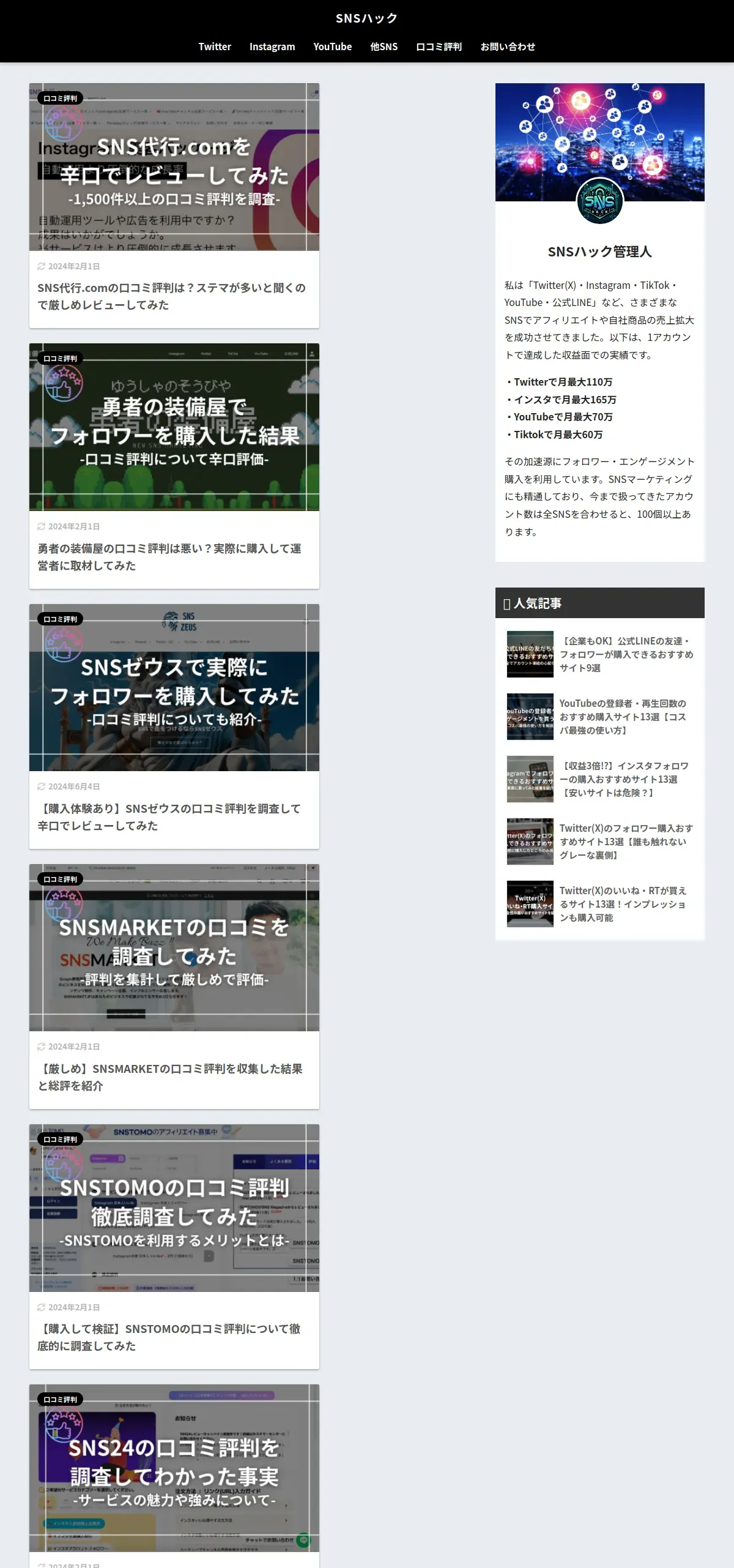
Task: Open the Twitter(X)のフォロワー購入おすすめ popular article
Action: coord(626,842)
